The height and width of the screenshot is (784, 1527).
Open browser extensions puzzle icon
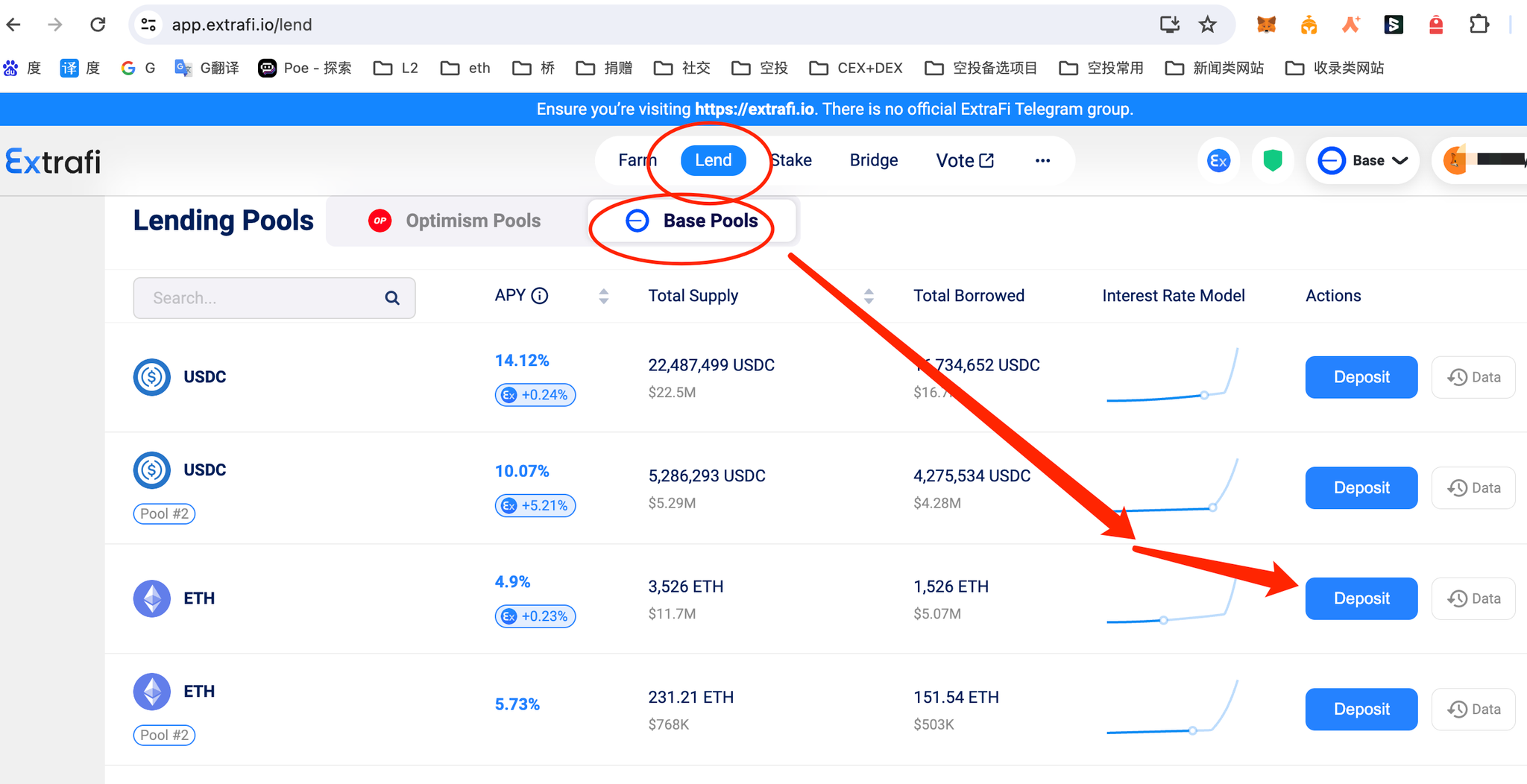point(1479,25)
